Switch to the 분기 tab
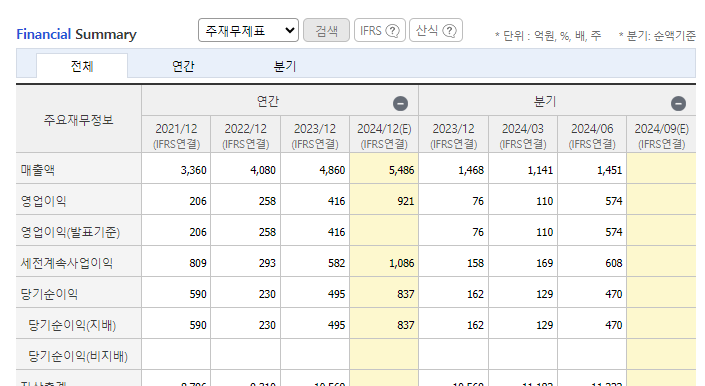 285,66
